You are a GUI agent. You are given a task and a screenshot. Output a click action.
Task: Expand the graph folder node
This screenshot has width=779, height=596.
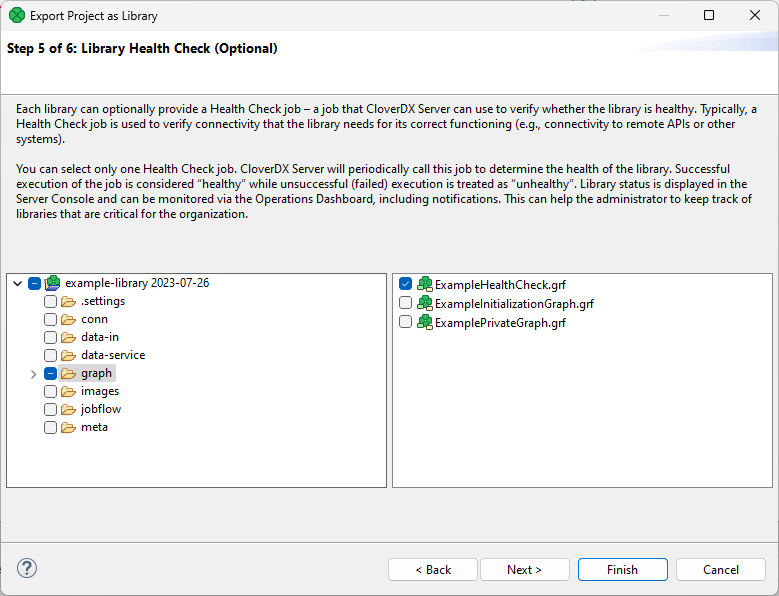33,374
